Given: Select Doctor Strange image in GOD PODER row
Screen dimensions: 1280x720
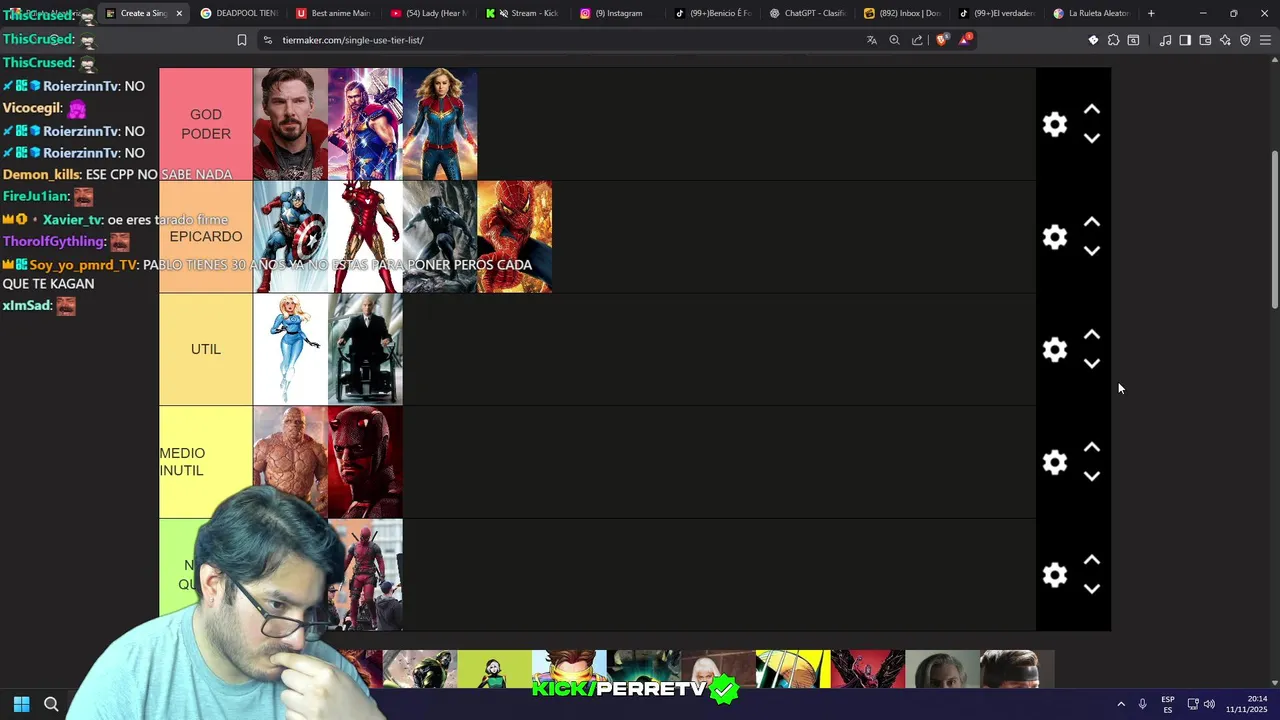Looking at the screenshot, I should [x=290, y=124].
